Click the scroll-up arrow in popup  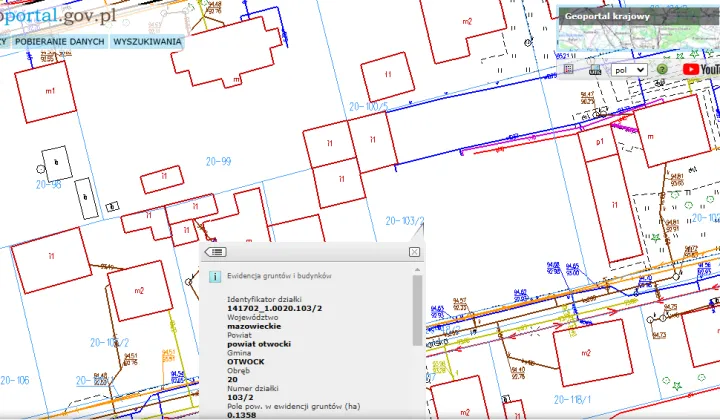point(416,270)
